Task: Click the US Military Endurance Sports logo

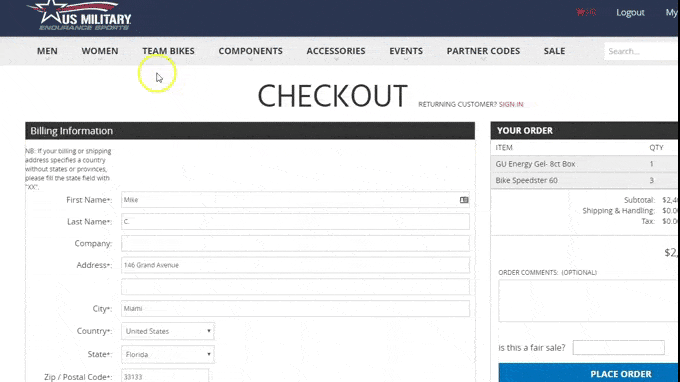Action: (x=79, y=16)
